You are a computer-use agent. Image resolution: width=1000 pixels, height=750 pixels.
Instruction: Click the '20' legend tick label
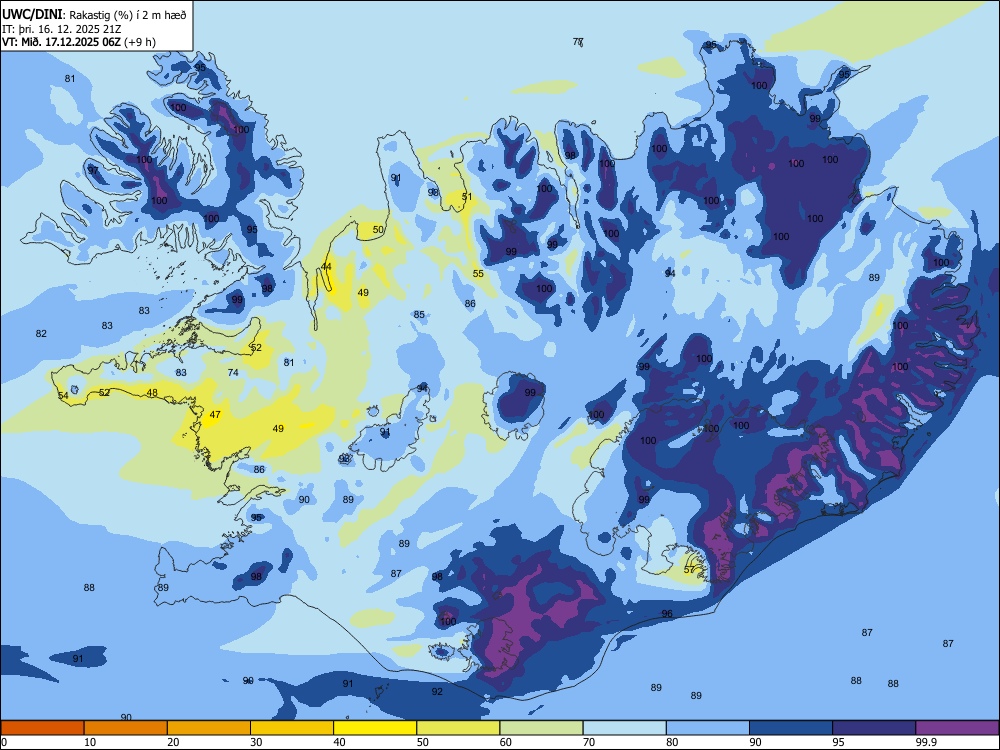click(173, 742)
